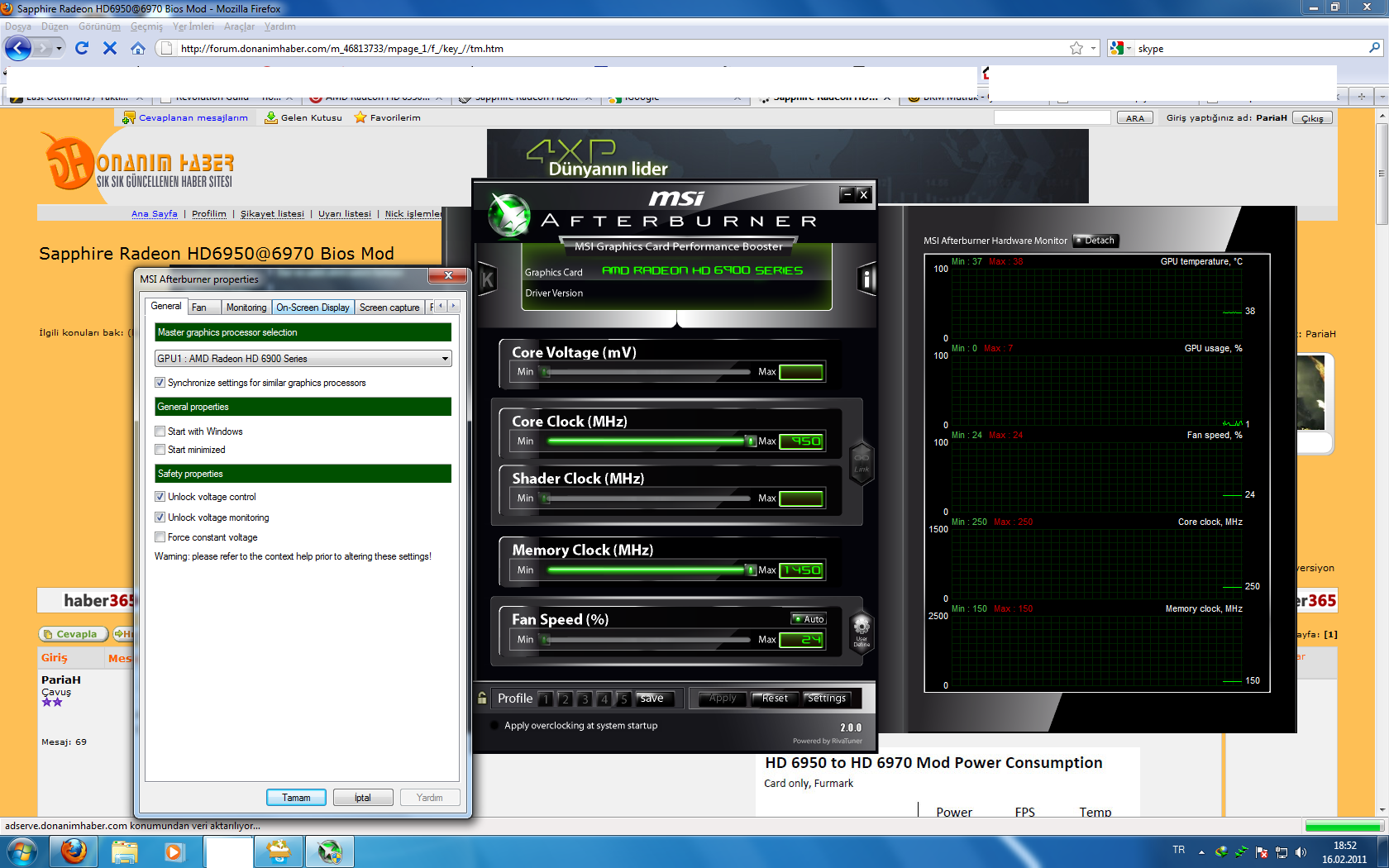Image resolution: width=1389 pixels, height=868 pixels.
Task: Click the Cevaplanan mesajlarım icon
Action: coord(128,117)
